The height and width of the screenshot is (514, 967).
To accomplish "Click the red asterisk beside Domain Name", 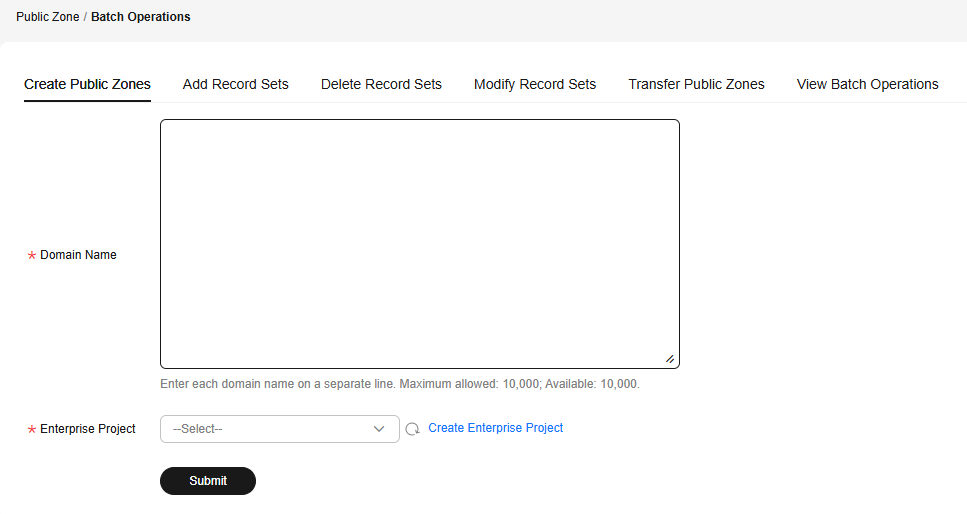I will tap(31, 255).
